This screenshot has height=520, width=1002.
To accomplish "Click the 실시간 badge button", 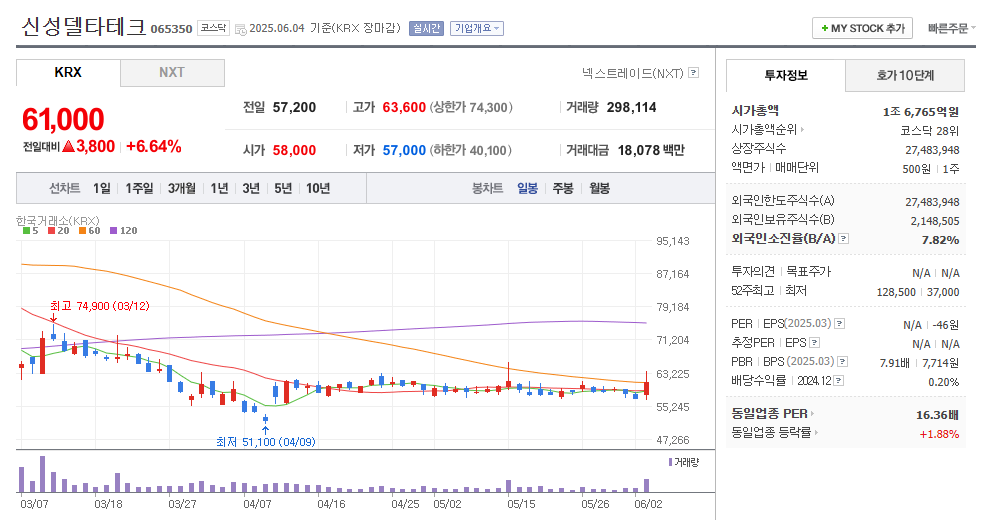I will [x=426, y=28].
